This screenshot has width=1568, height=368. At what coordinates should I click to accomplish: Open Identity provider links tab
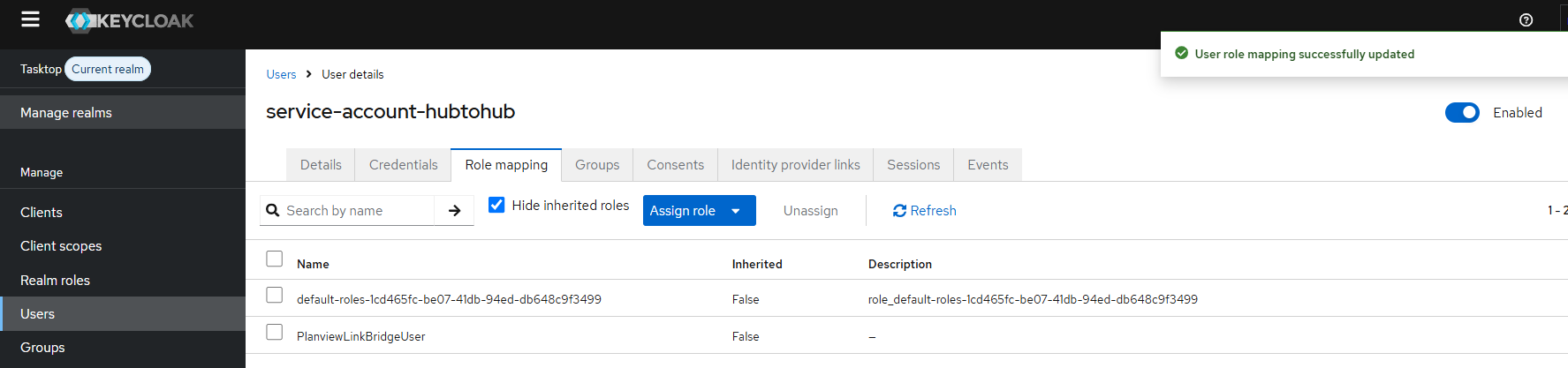[795, 165]
